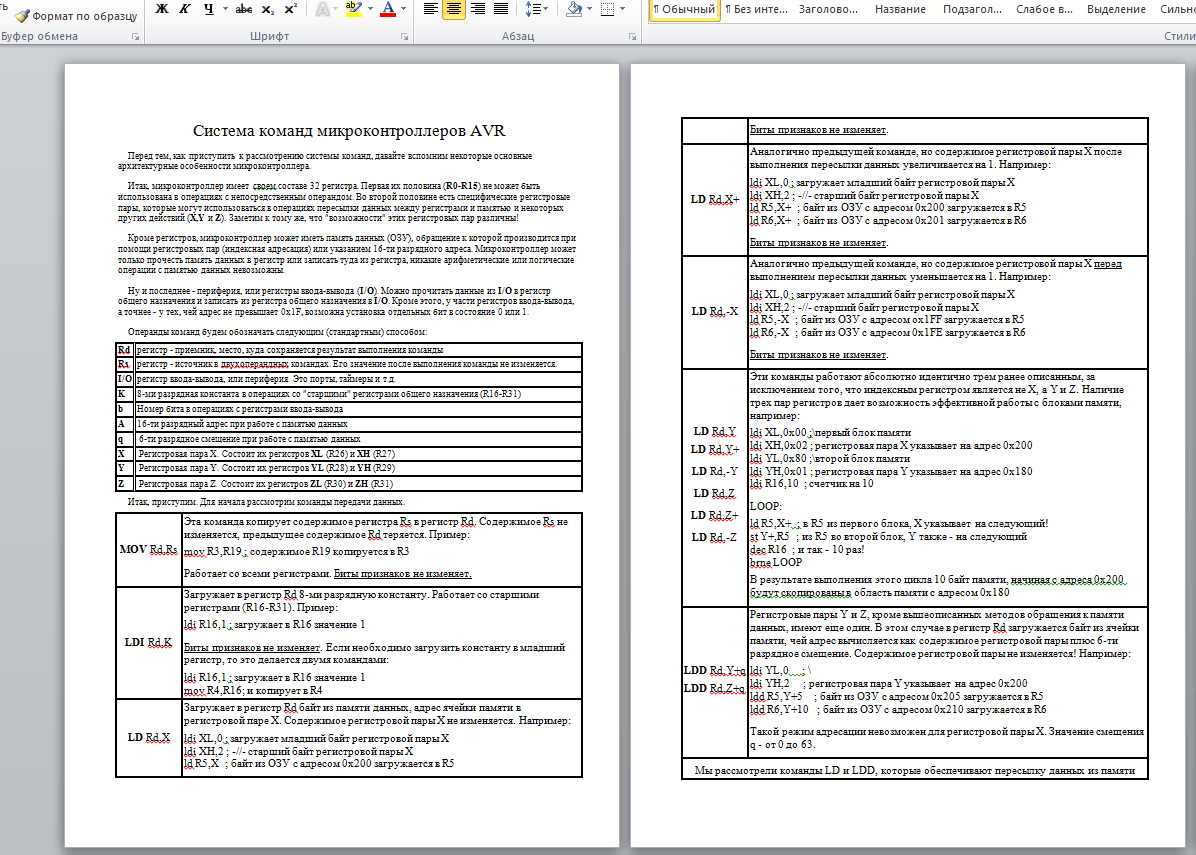Click the borders icon
The width and height of the screenshot is (1196, 855).
point(608,9)
